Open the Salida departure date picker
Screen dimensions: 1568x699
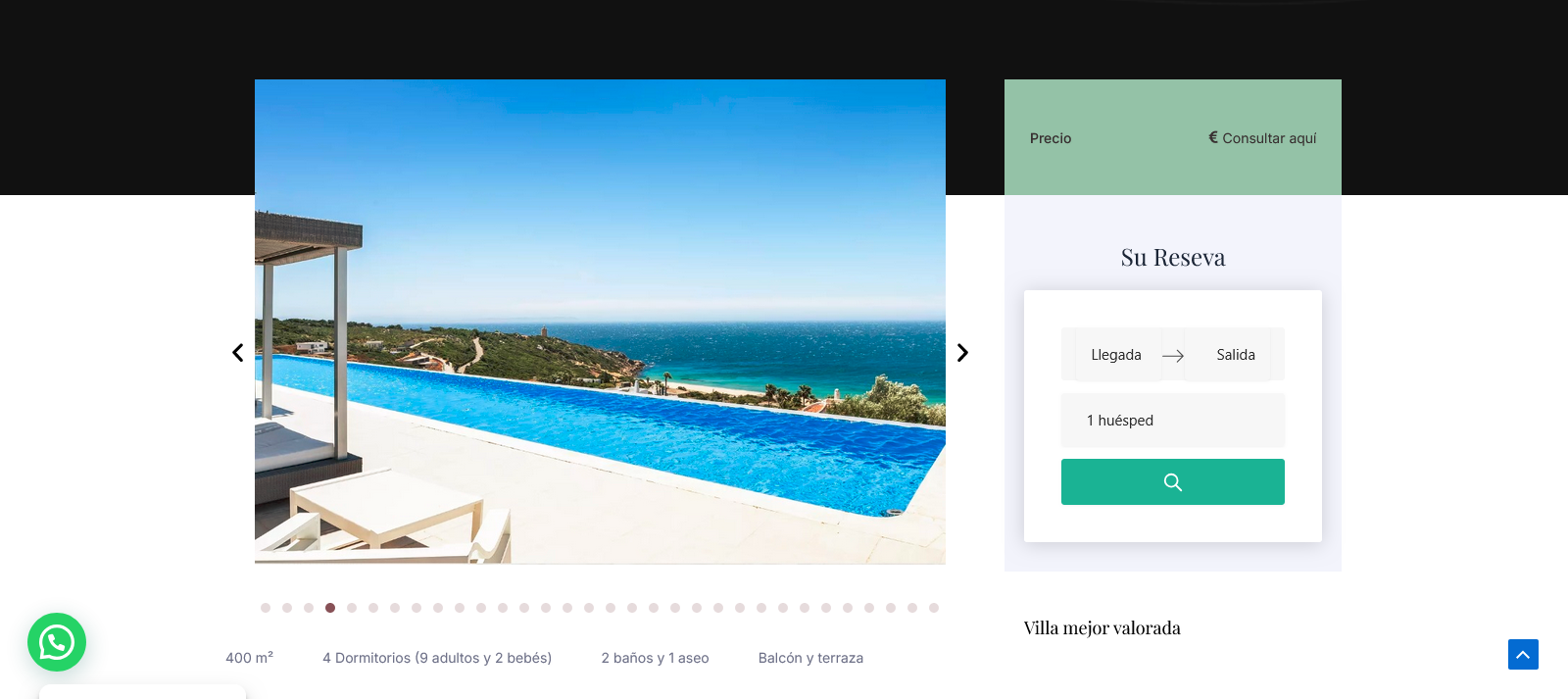click(x=1236, y=355)
